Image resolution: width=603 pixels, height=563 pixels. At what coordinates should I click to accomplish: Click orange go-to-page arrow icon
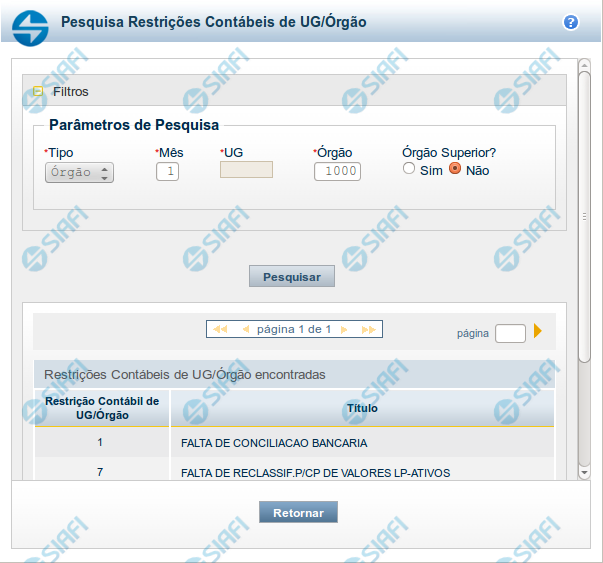coord(538,331)
